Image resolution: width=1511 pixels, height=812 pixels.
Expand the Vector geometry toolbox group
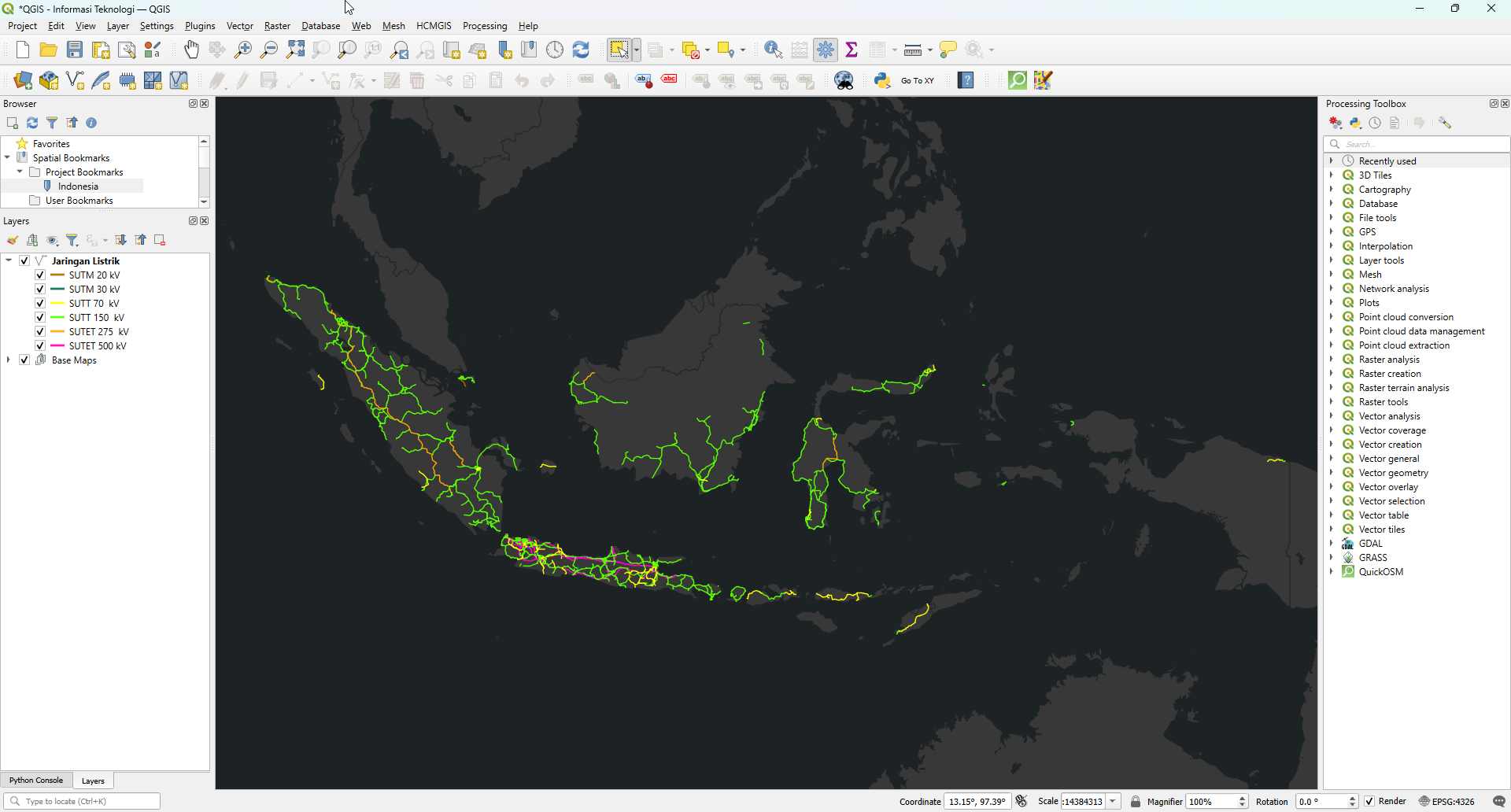point(1332,473)
